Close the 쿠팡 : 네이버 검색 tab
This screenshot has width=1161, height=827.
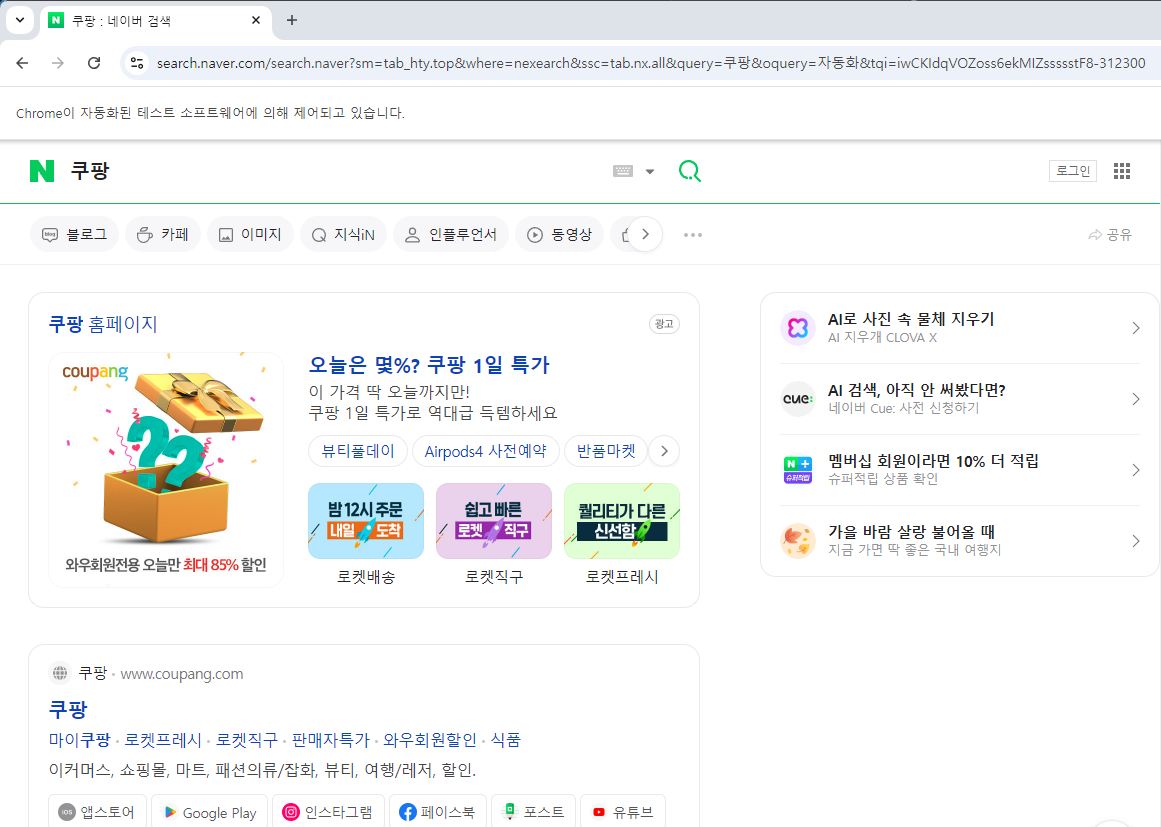(256, 20)
